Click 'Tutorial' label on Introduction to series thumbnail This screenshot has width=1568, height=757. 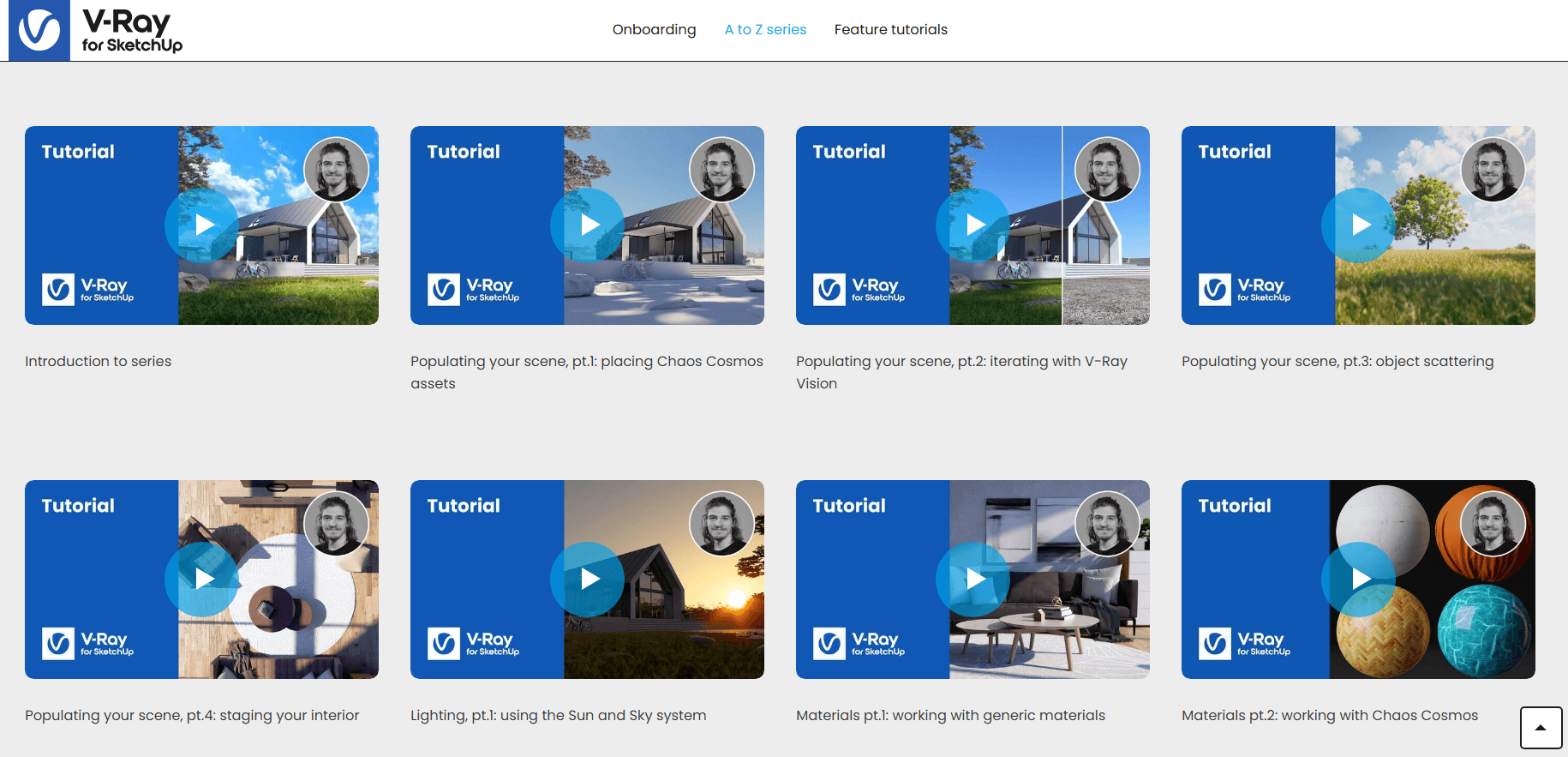click(78, 152)
